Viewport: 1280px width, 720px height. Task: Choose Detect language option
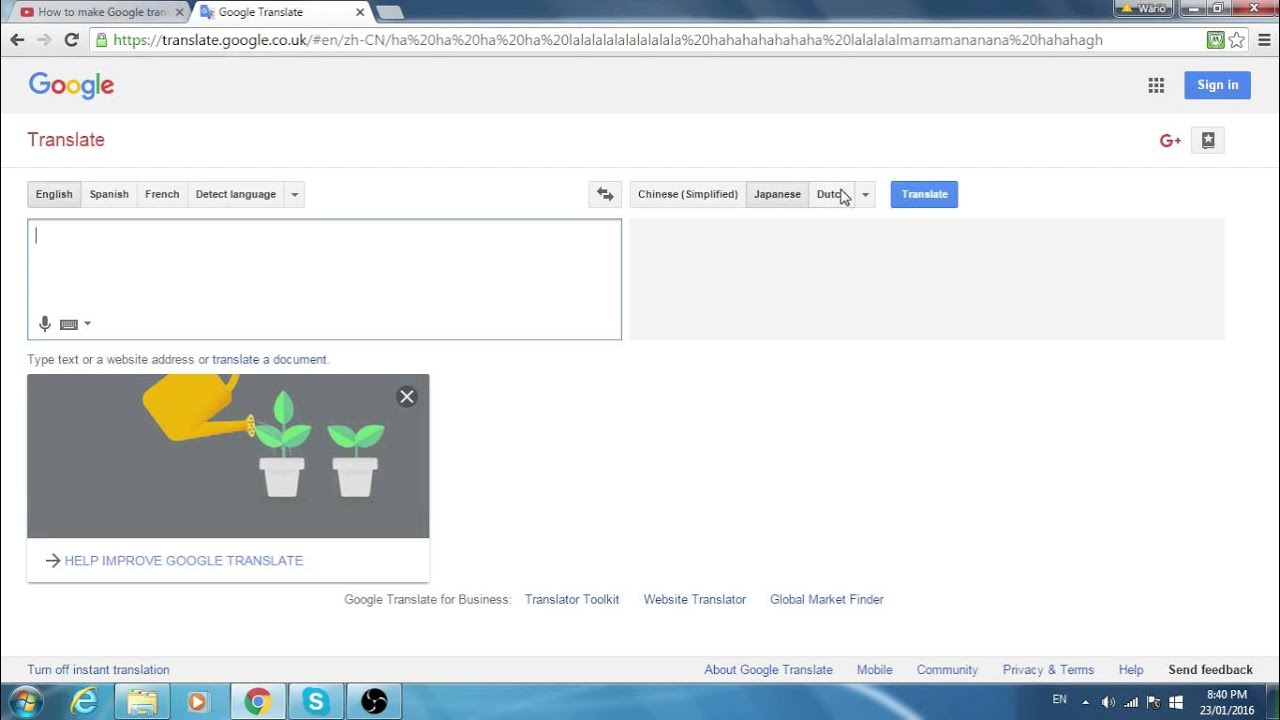coord(236,194)
